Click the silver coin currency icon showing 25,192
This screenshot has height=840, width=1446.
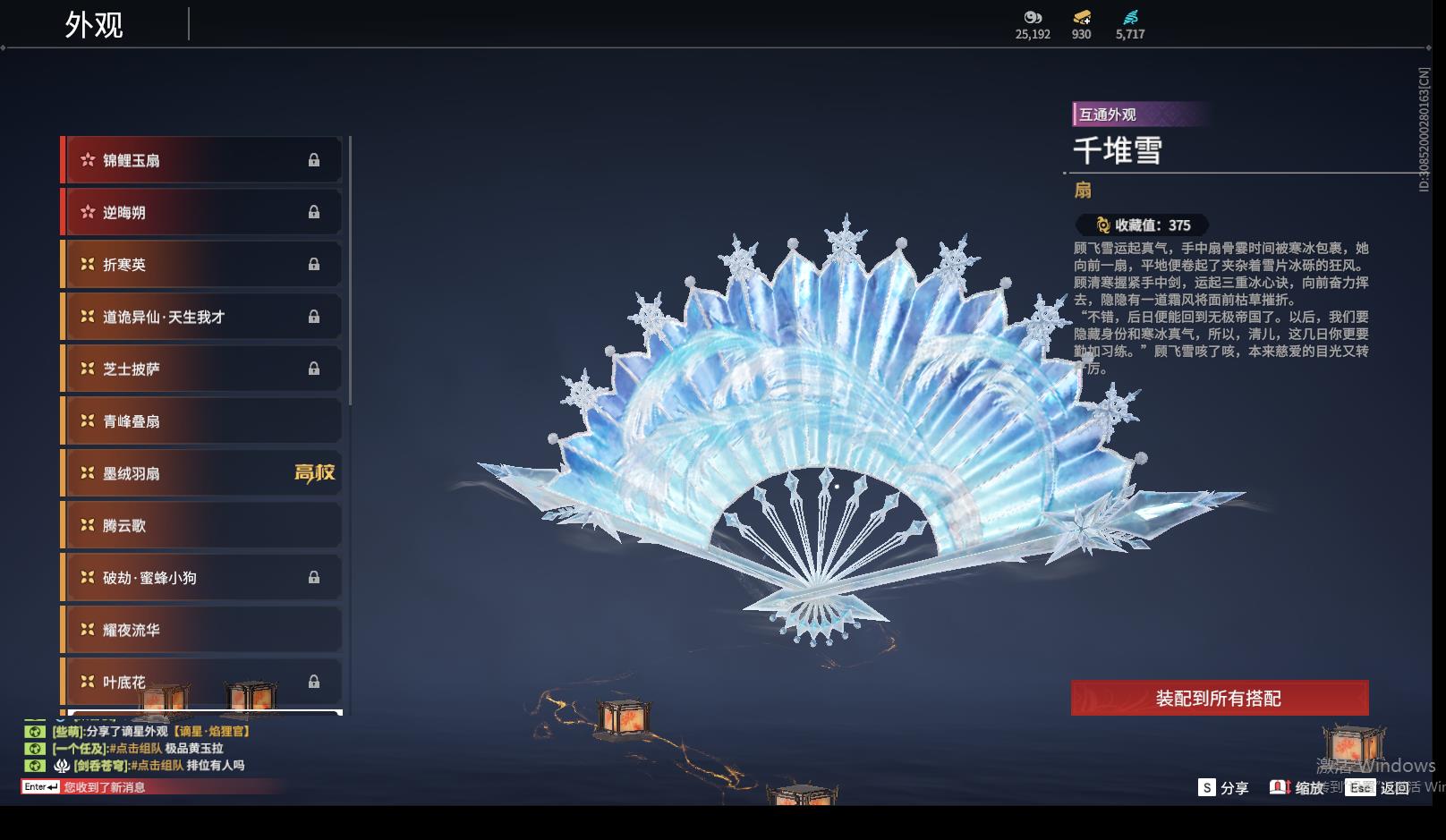tap(1033, 17)
